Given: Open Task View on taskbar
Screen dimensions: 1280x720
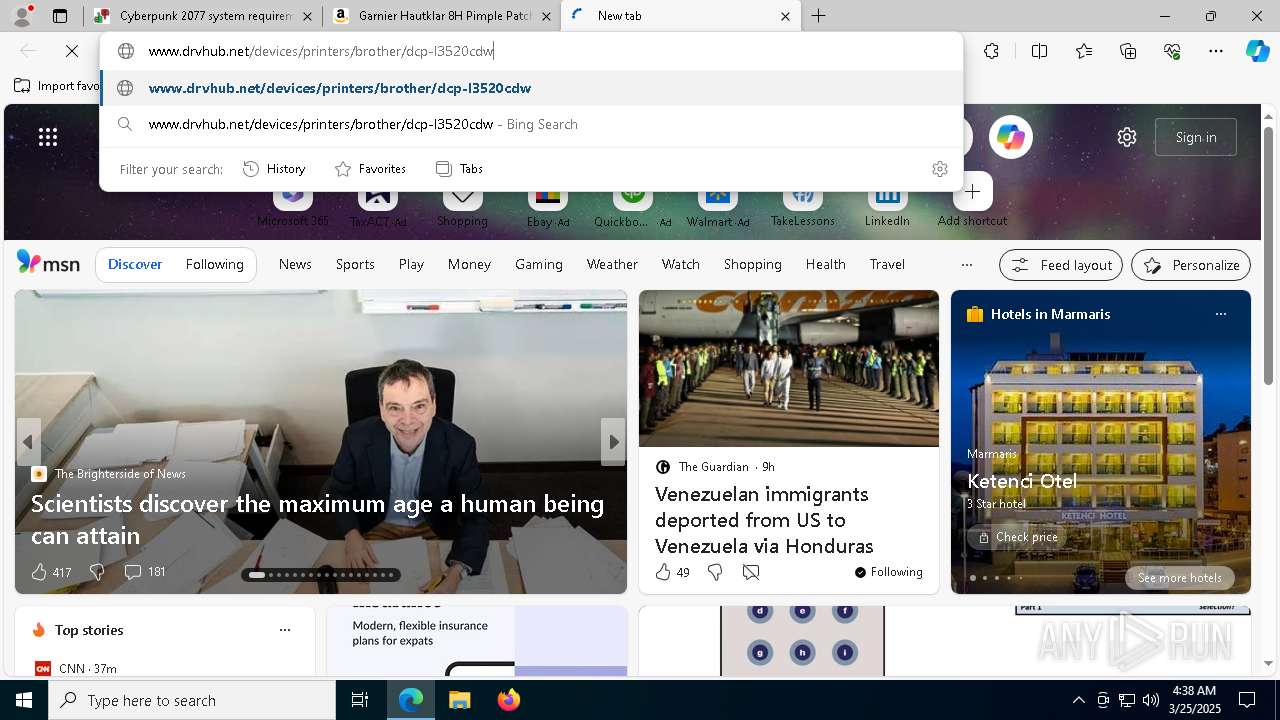Looking at the screenshot, I should tap(360, 700).
